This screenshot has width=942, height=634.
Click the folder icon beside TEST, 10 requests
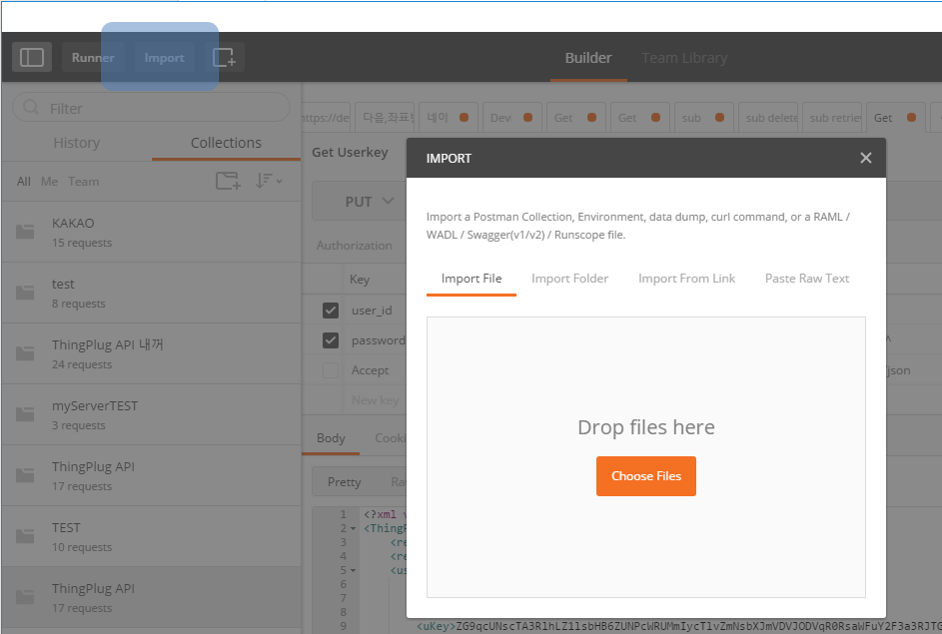click(25, 536)
